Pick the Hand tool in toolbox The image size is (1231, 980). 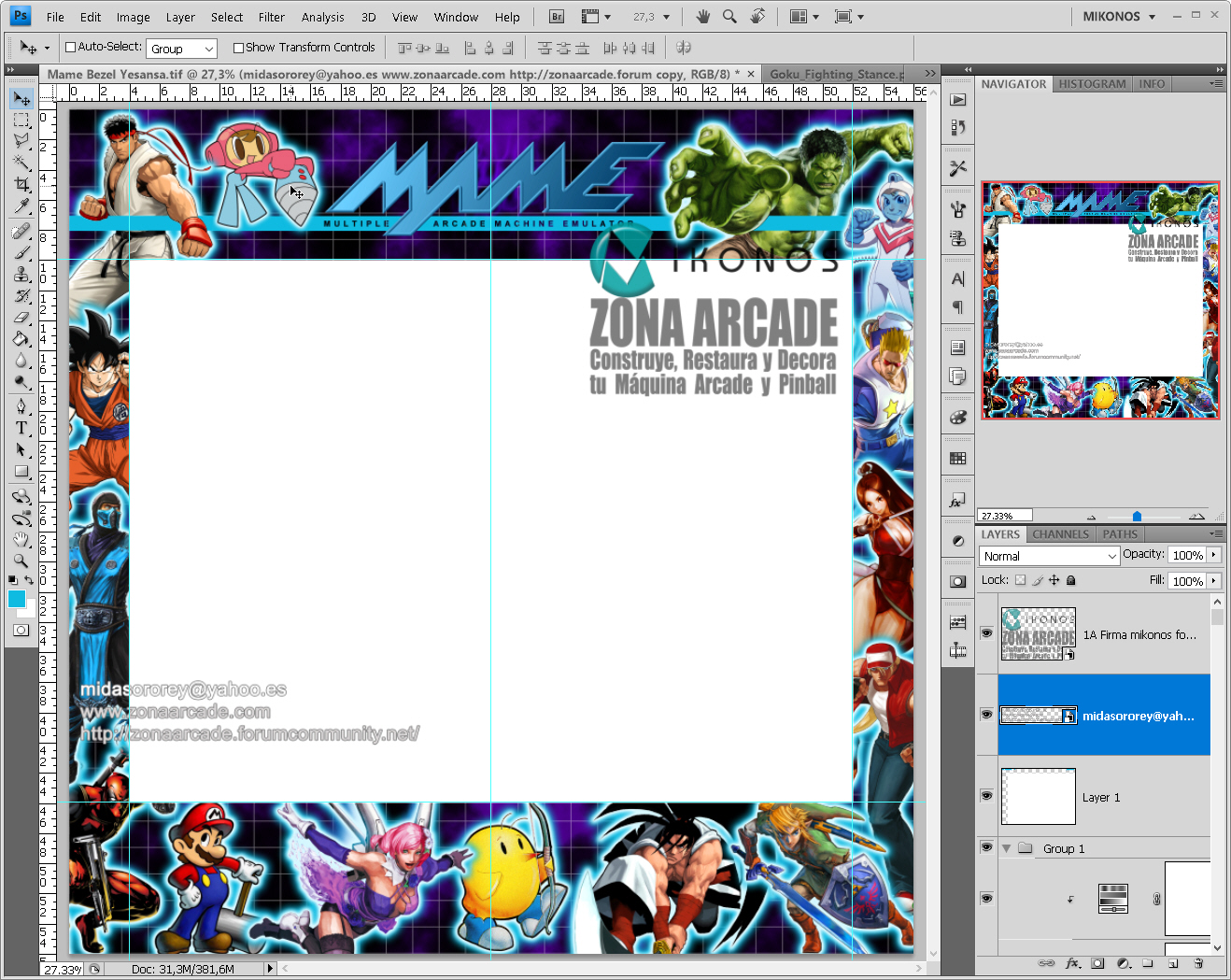point(21,540)
